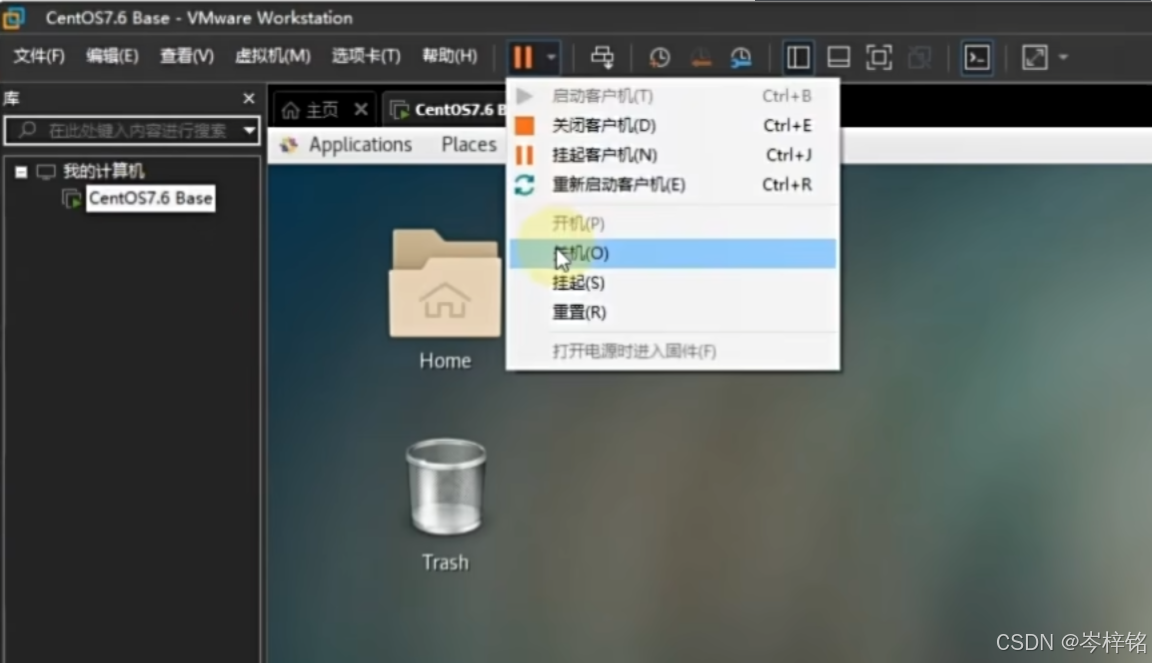Image resolution: width=1152 pixels, height=663 pixels.
Task: Open the 文件(F) menu
Action: coord(39,56)
